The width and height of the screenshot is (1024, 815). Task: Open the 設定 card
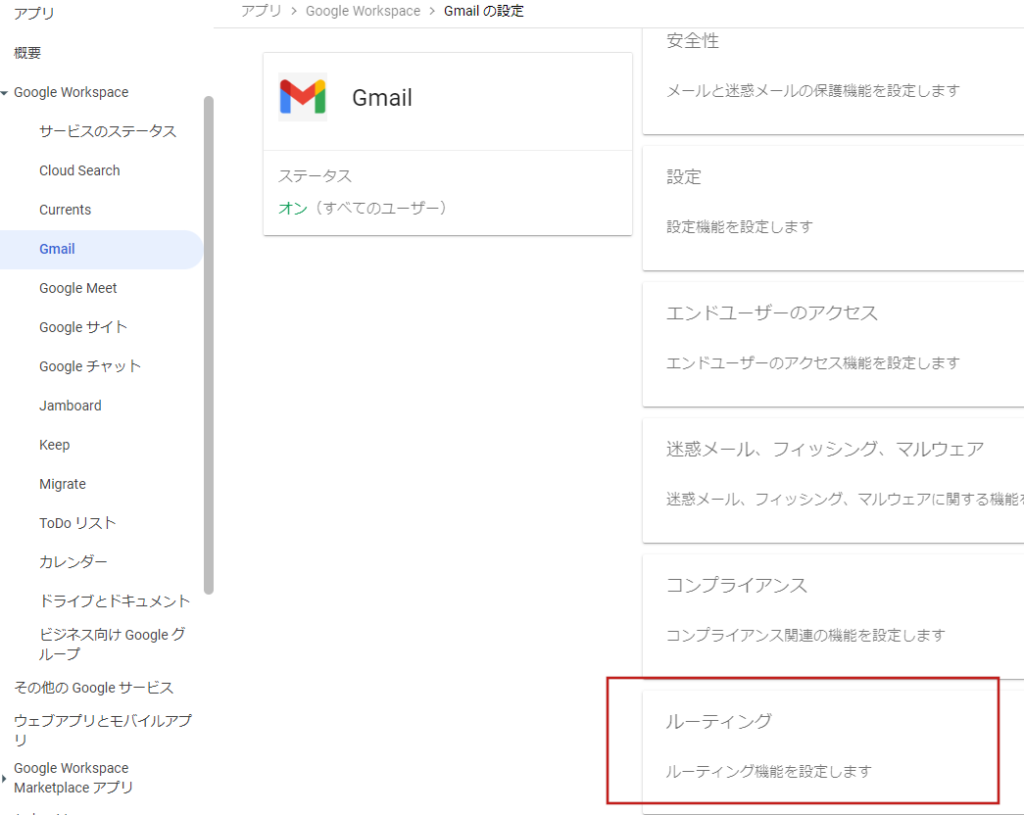click(832, 200)
